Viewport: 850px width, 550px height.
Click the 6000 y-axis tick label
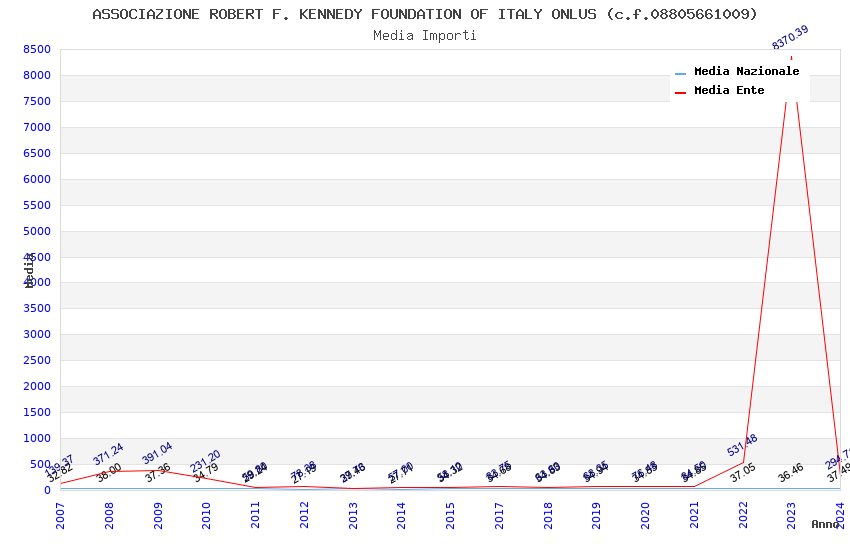[37, 179]
